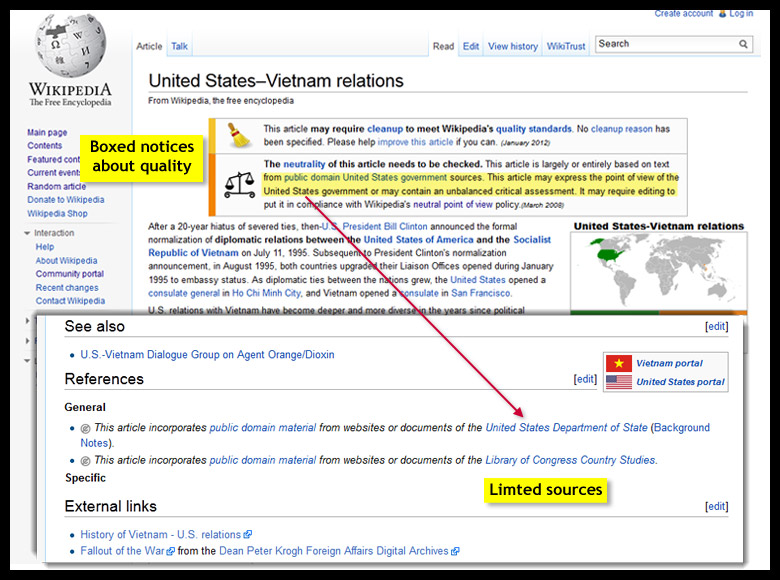Edit the See also section

[x=716, y=327]
